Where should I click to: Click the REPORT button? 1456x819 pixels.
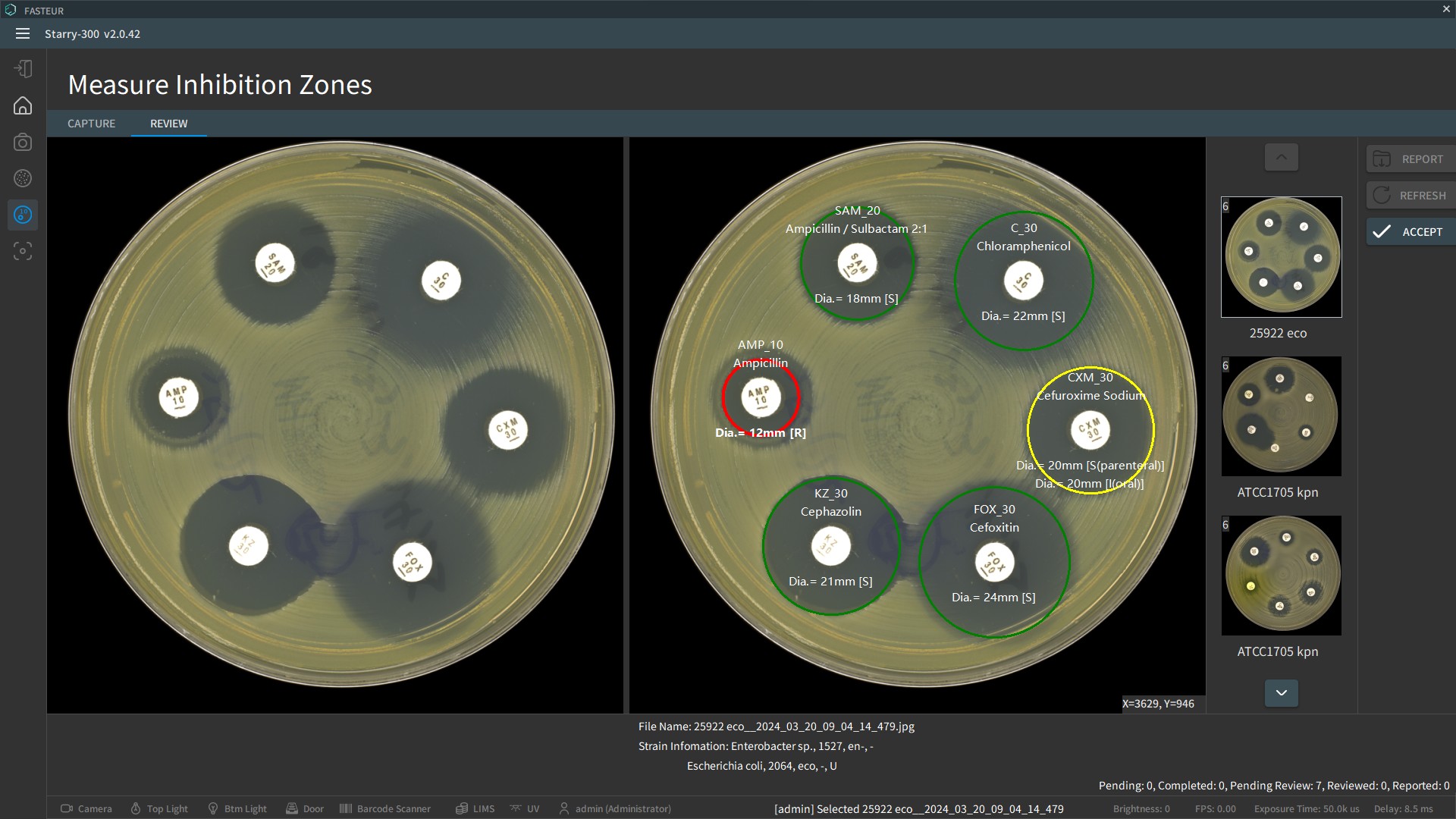(x=1410, y=159)
